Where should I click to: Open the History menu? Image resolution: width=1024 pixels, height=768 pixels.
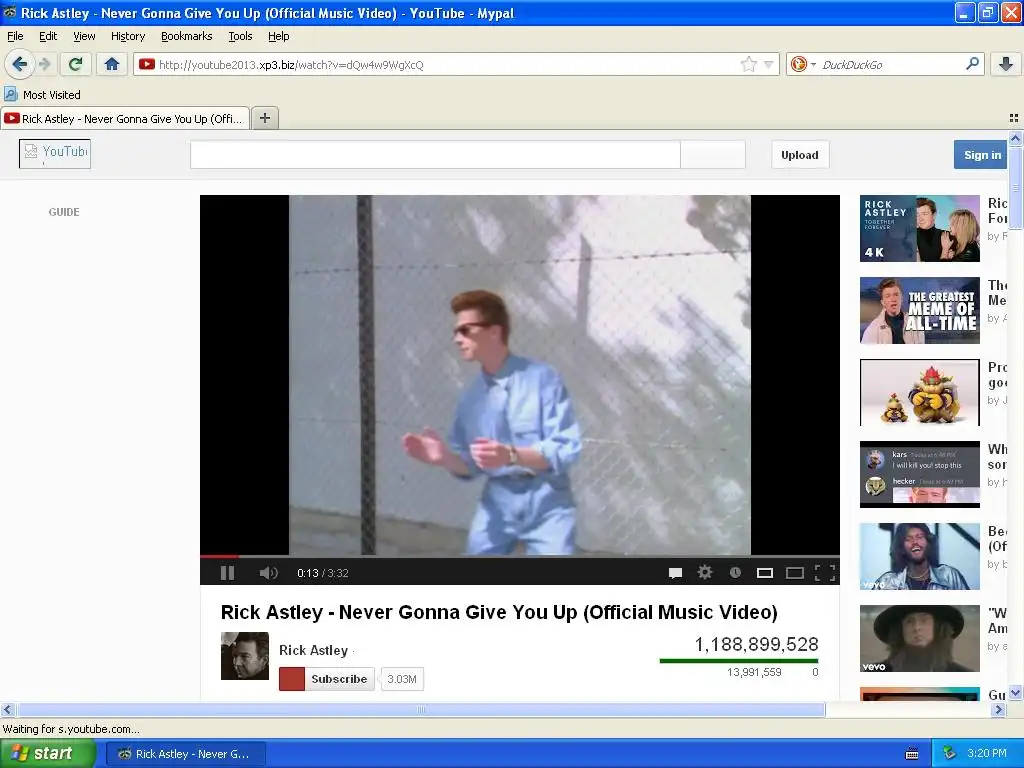click(x=128, y=36)
